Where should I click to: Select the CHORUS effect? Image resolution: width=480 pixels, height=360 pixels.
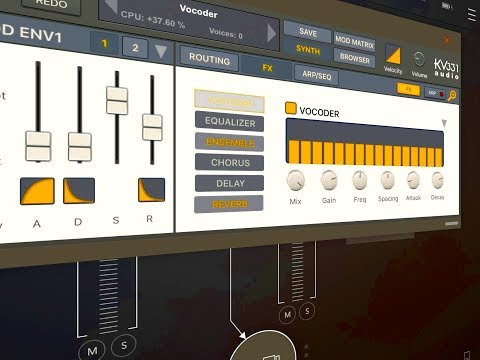coord(229,163)
